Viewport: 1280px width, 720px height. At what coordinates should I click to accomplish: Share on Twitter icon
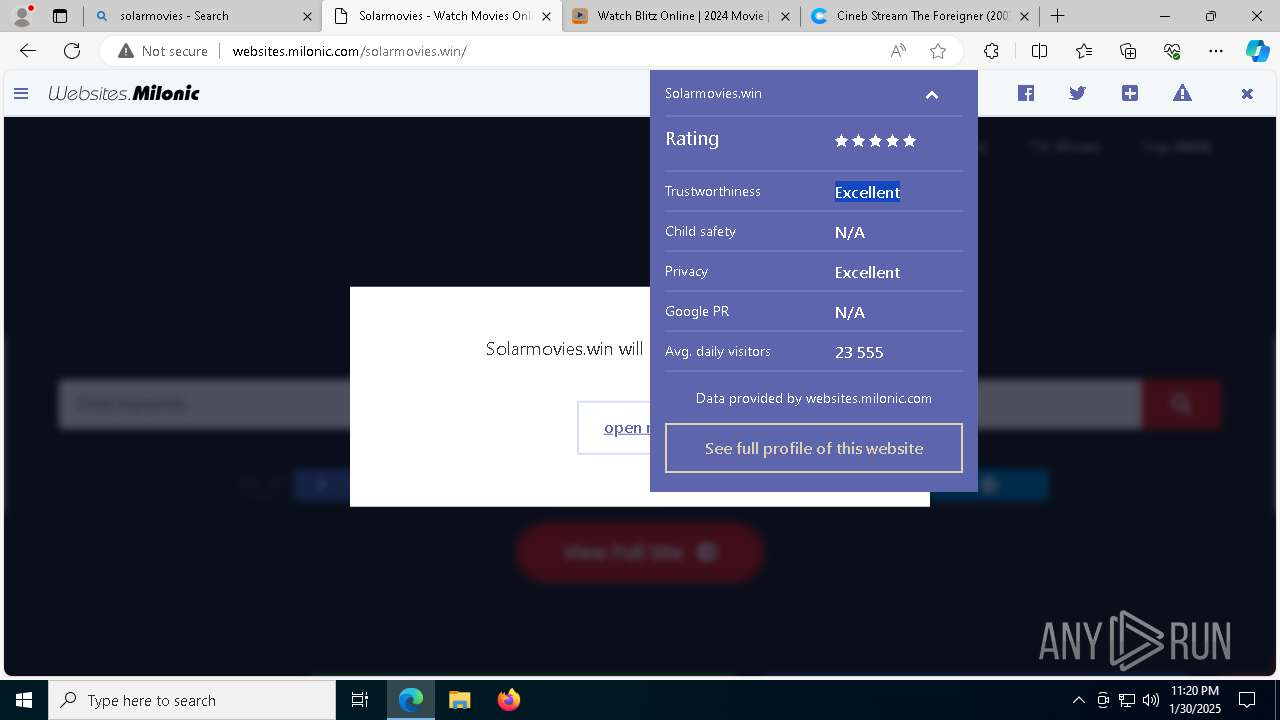point(1077,93)
